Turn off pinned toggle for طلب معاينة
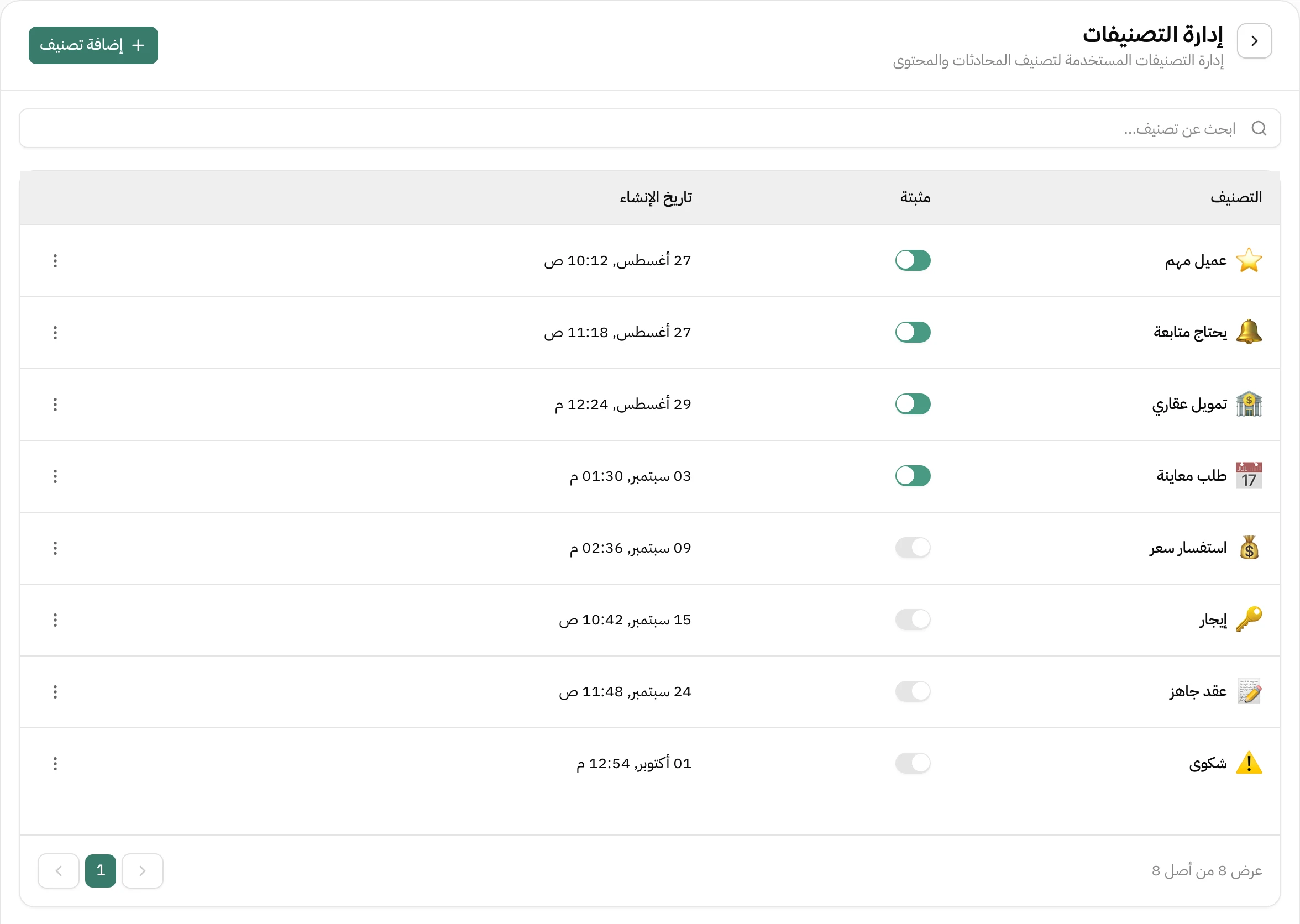Viewport: 1300px width, 924px height. [x=913, y=476]
